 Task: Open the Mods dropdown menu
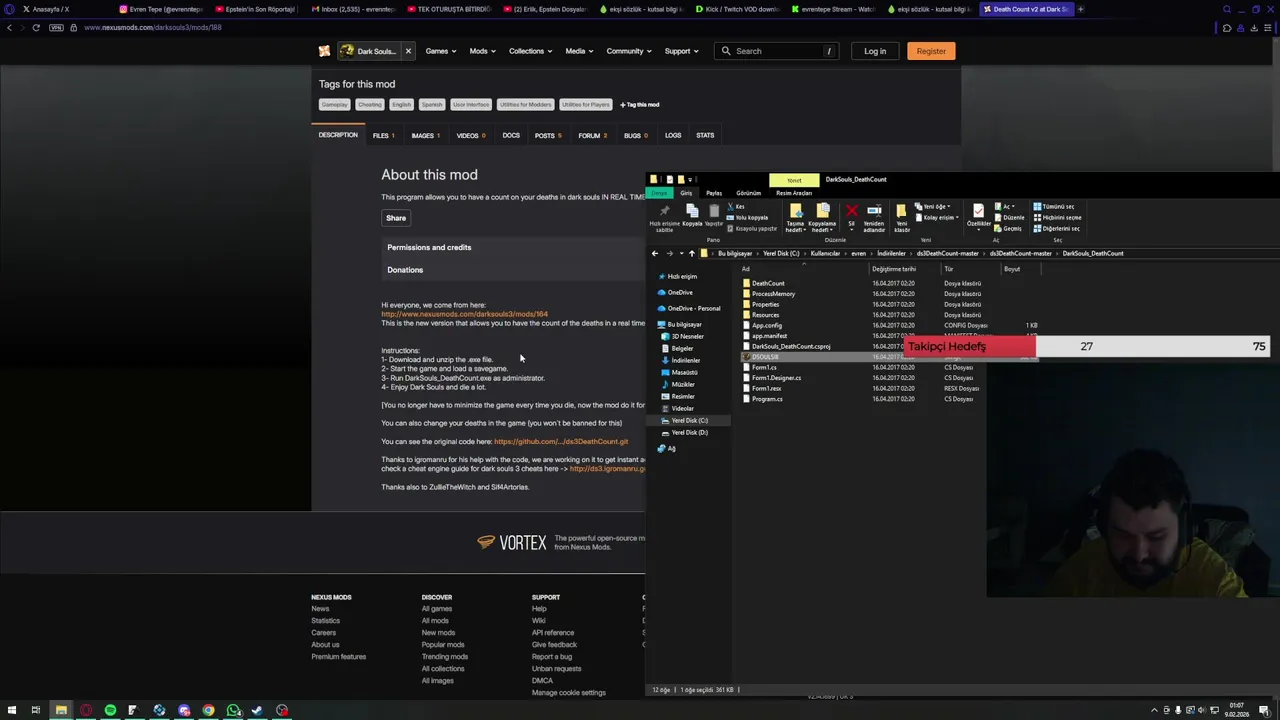click(483, 51)
